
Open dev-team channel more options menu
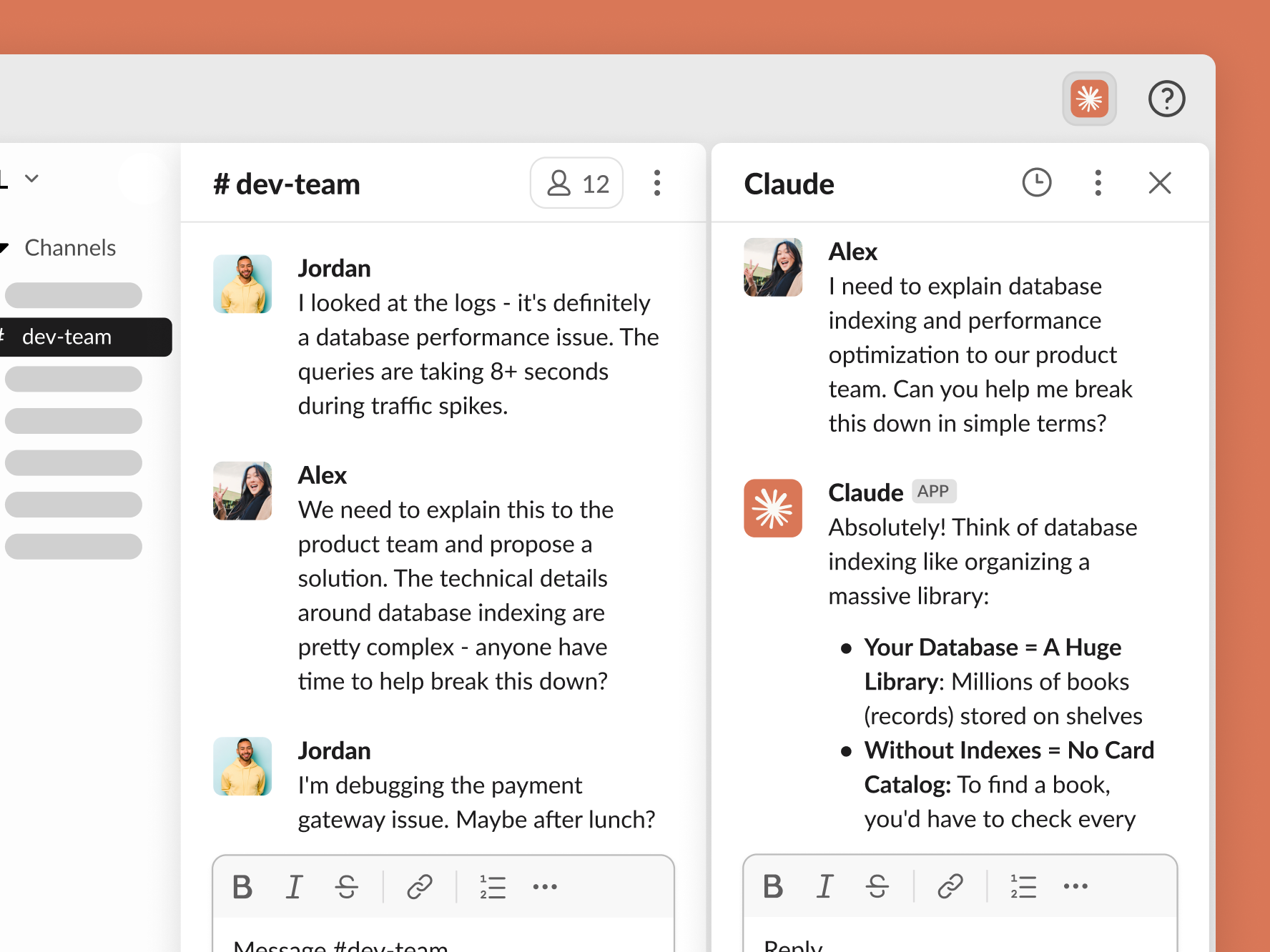(656, 183)
